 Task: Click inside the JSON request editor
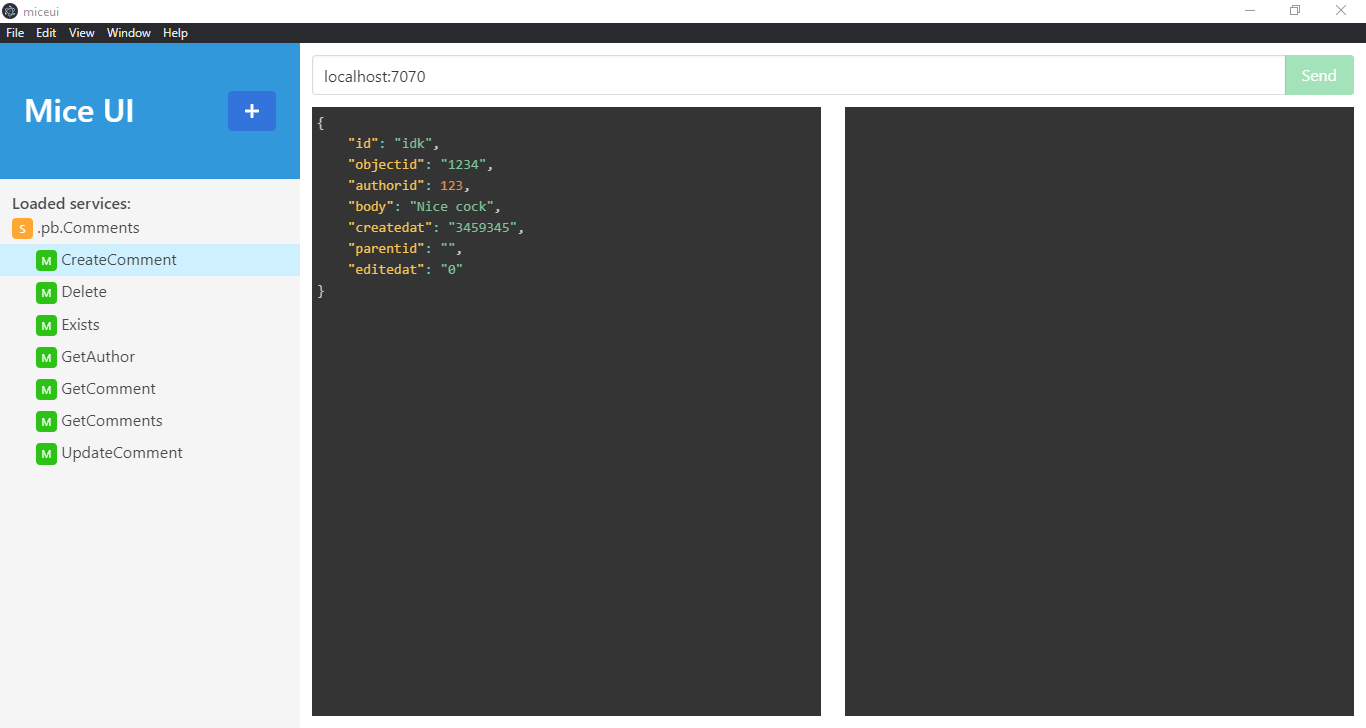tap(566, 450)
